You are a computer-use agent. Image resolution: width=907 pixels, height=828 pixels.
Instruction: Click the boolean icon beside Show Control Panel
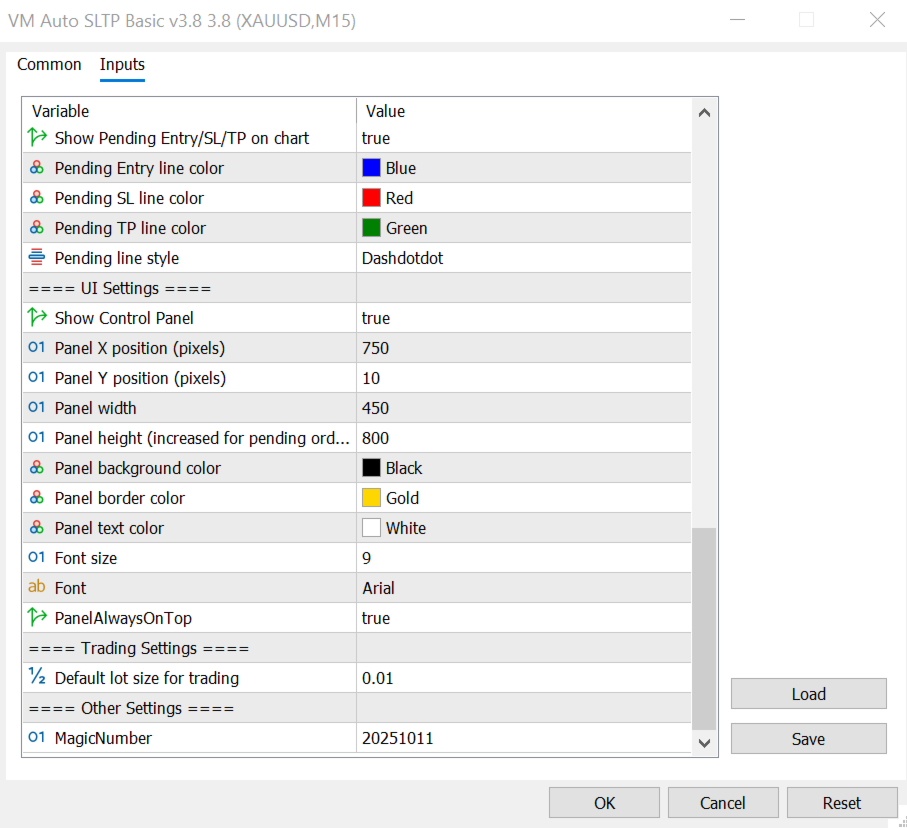click(37, 318)
